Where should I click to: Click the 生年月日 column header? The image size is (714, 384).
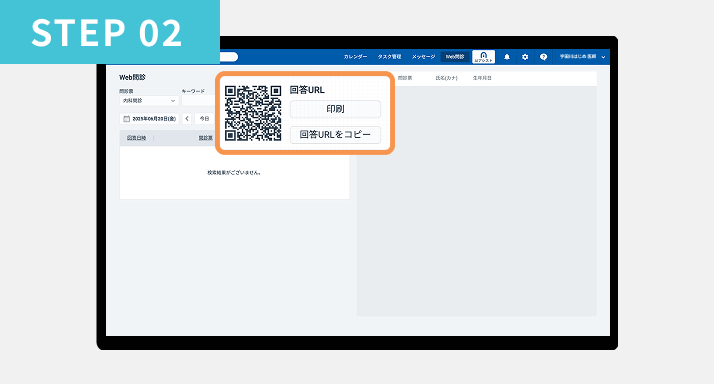pyautogui.click(x=482, y=78)
